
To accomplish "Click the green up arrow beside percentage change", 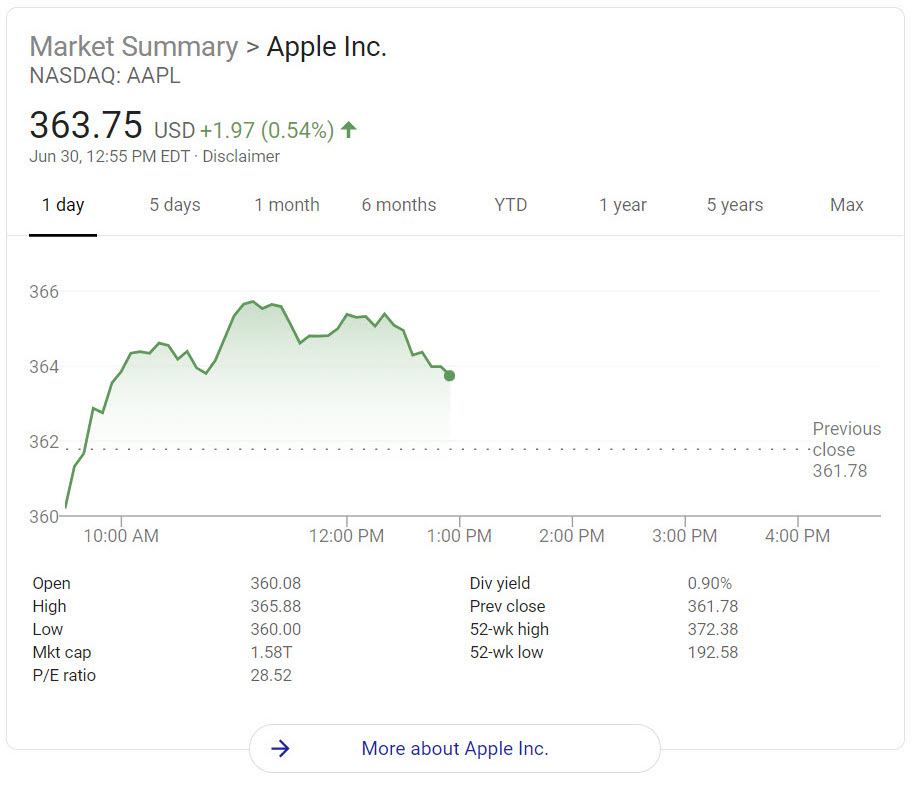I will tap(348, 130).
